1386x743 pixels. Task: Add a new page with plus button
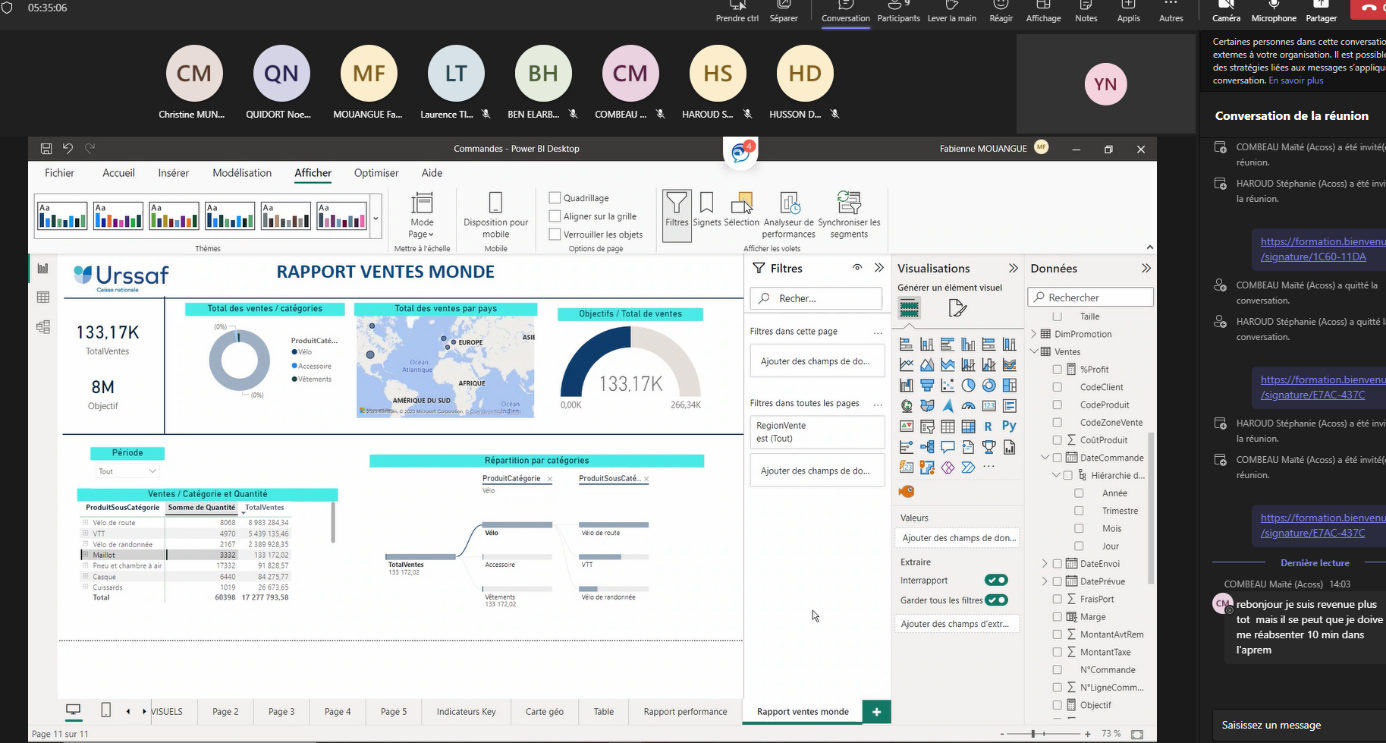click(x=877, y=712)
